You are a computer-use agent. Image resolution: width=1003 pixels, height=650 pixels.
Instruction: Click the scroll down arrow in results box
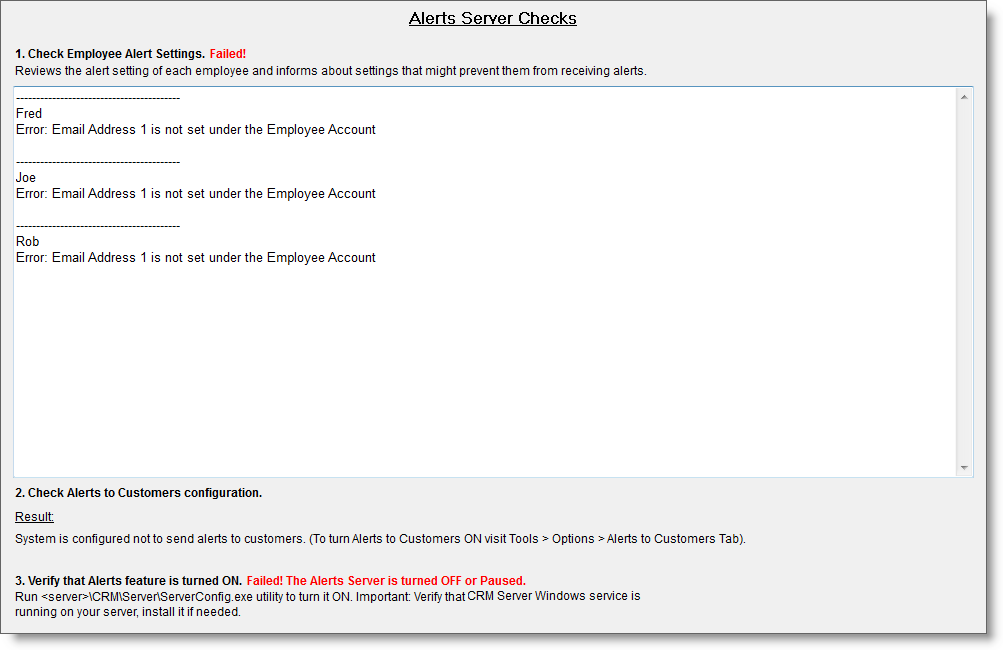coord(964,467)
